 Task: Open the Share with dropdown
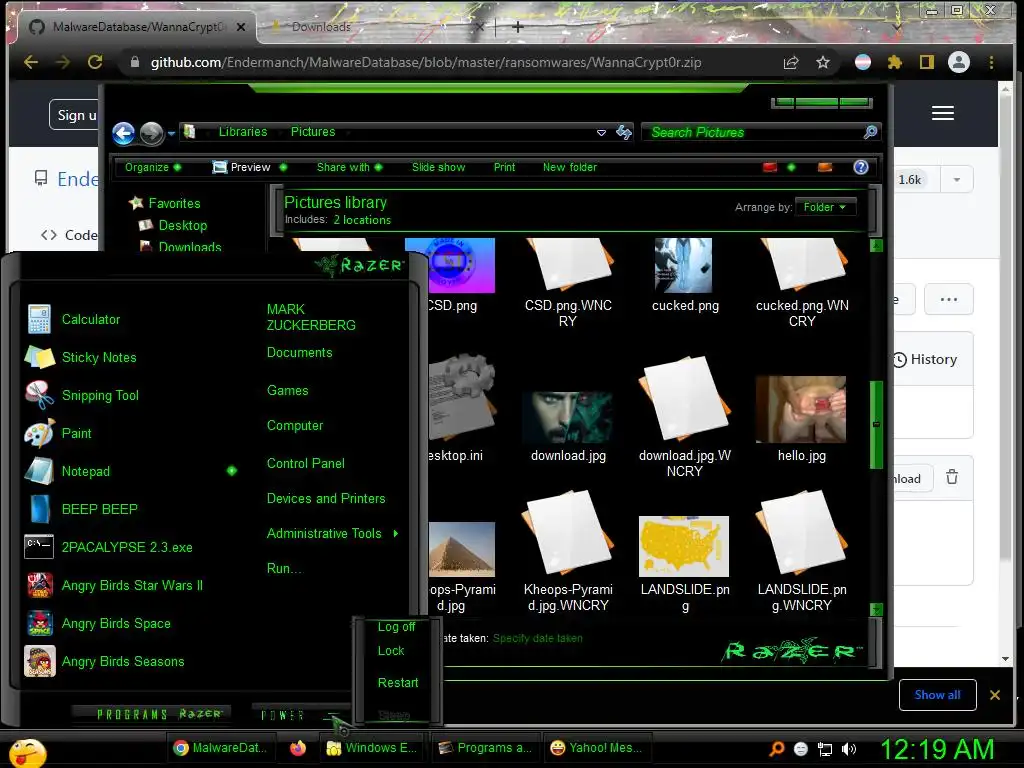click(349, 167)
